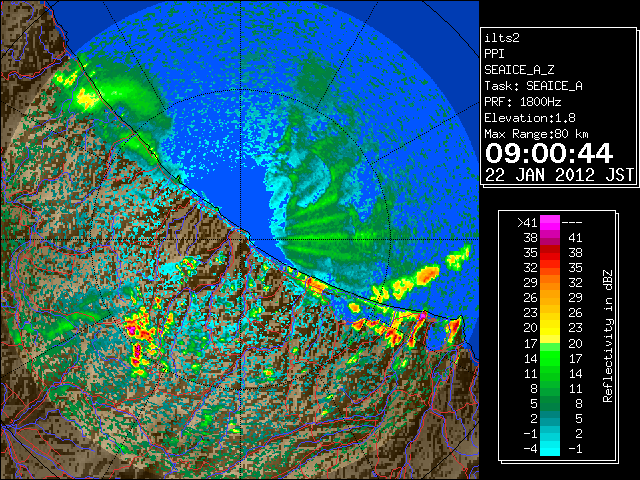Click the 'PRF: 1800Hz' value
Image resolution: width=640 pixels, height=480 pixels.
click(x=523, y=102)
